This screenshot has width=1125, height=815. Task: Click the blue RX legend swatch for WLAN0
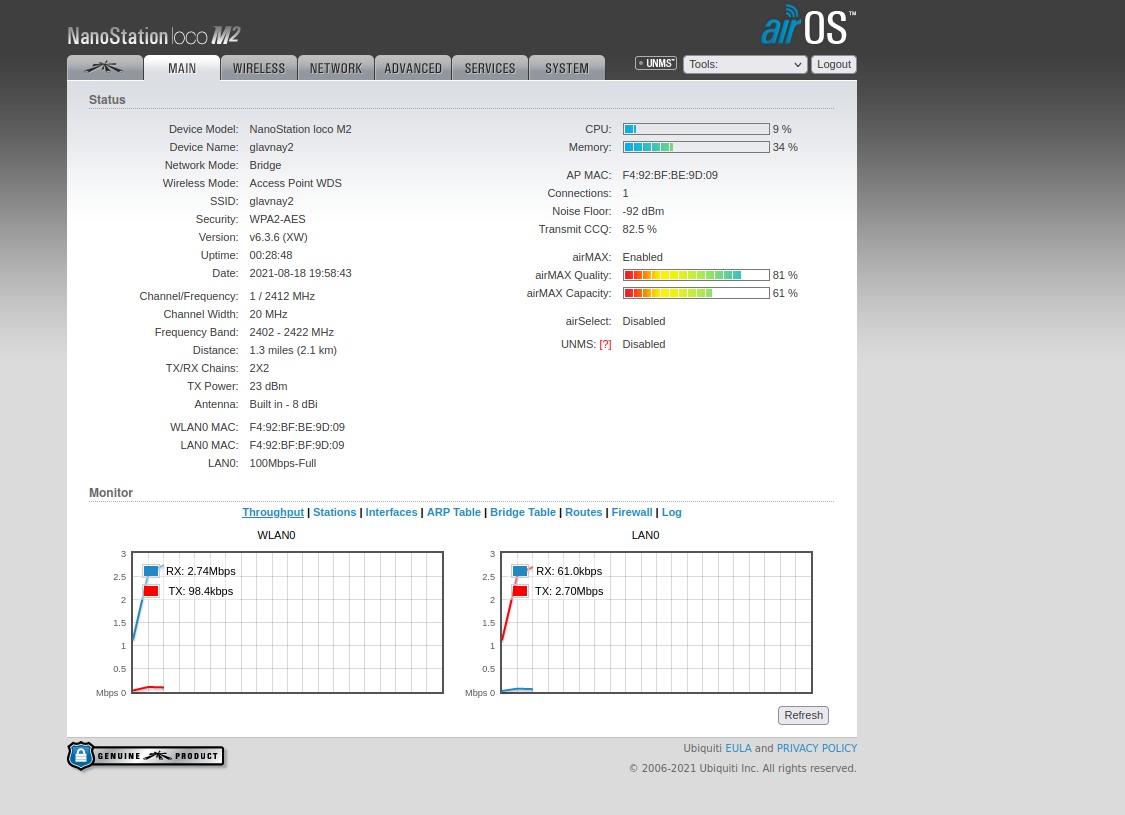pyautogui.click(x=151, y=571)
